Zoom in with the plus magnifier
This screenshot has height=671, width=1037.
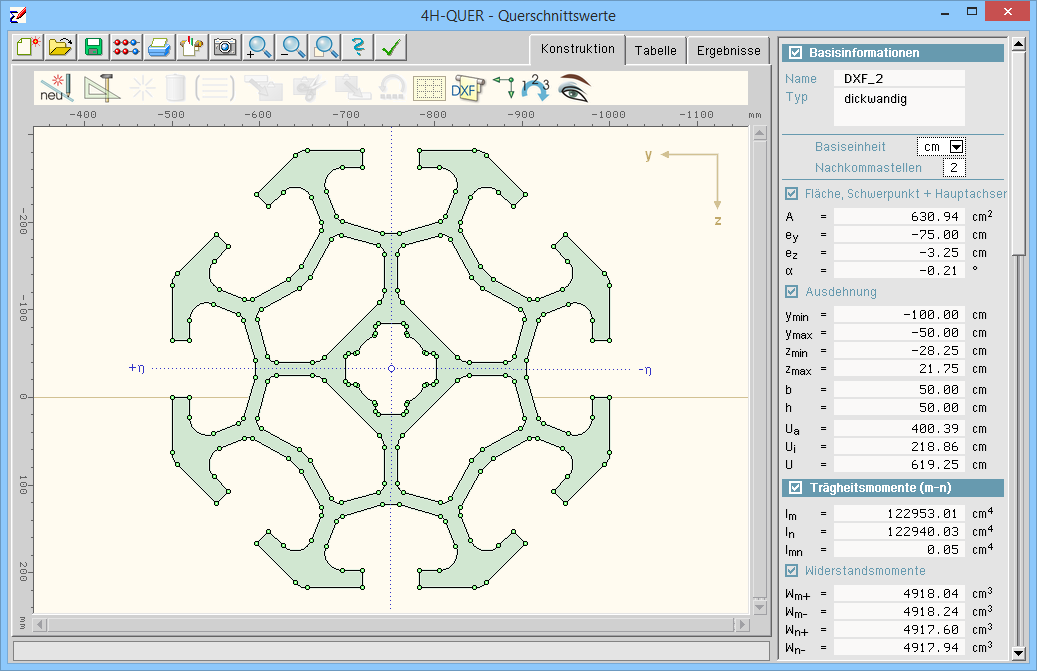click(260, 47)
